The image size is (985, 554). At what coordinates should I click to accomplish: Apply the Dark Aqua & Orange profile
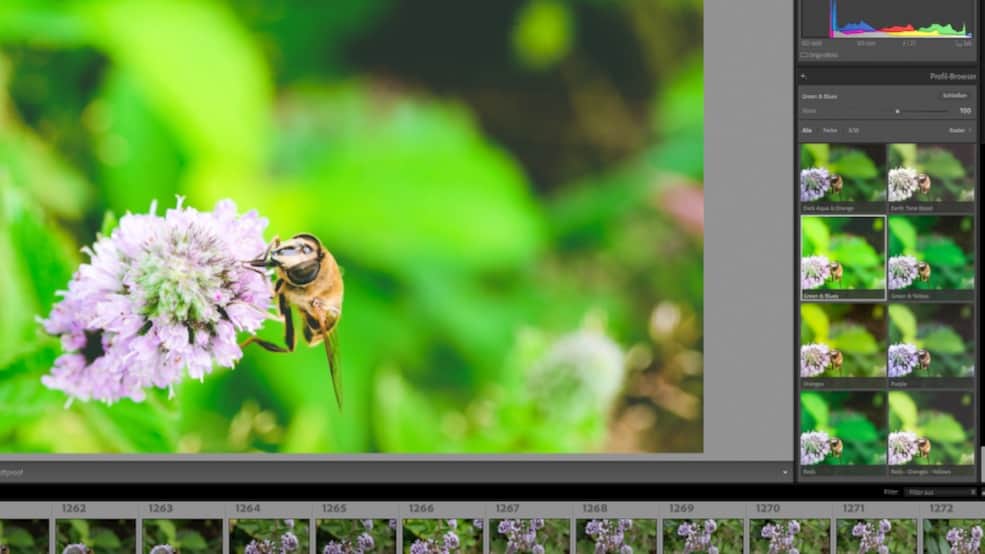842,177
